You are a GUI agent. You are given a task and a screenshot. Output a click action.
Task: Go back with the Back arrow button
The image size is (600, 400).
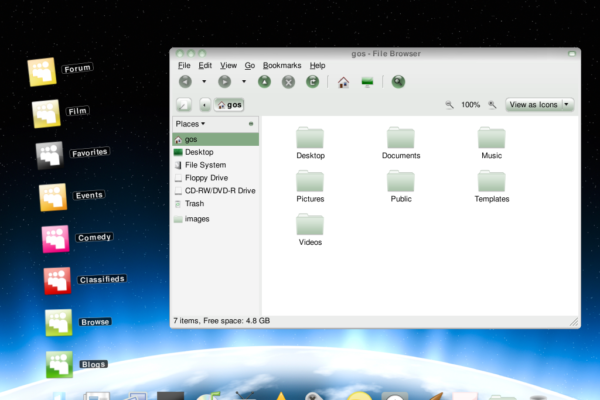185,82
